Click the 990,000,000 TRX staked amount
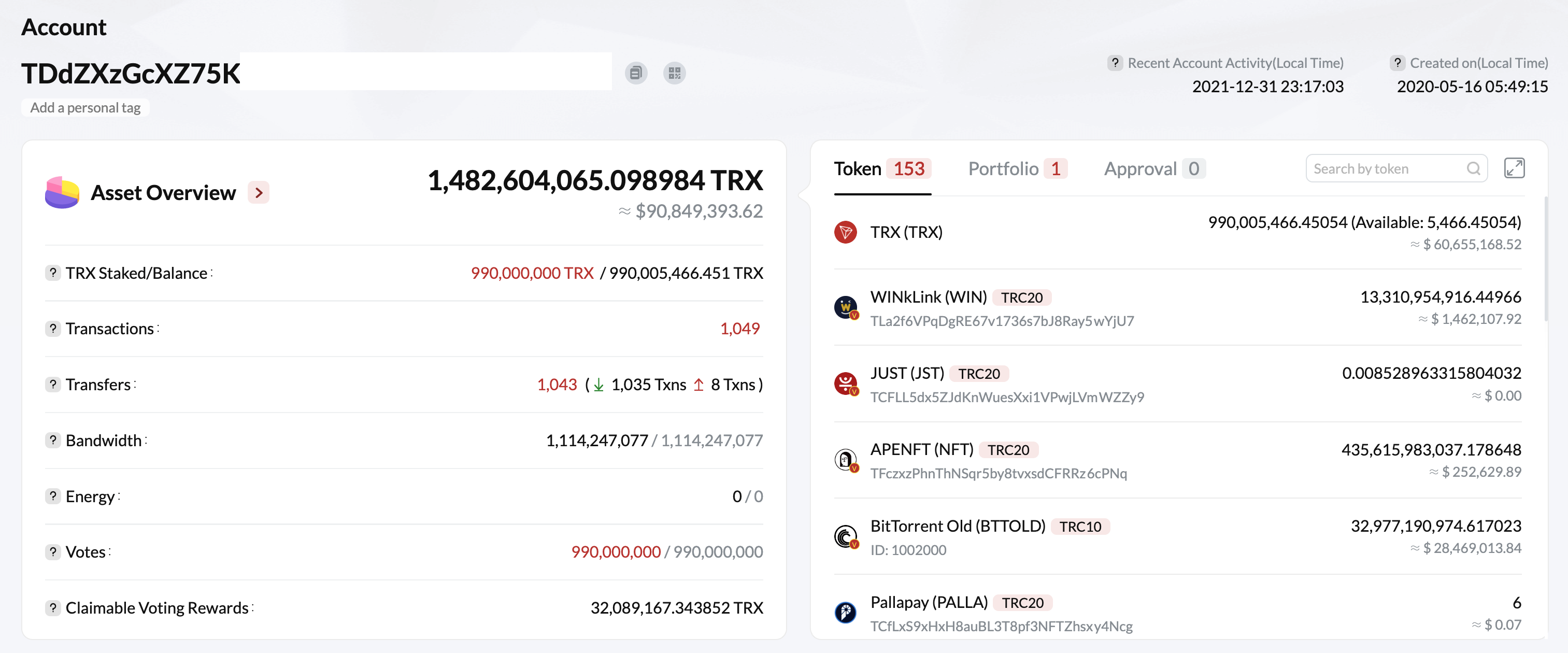This screenshot has height=653, width=1568. (532, 273)
